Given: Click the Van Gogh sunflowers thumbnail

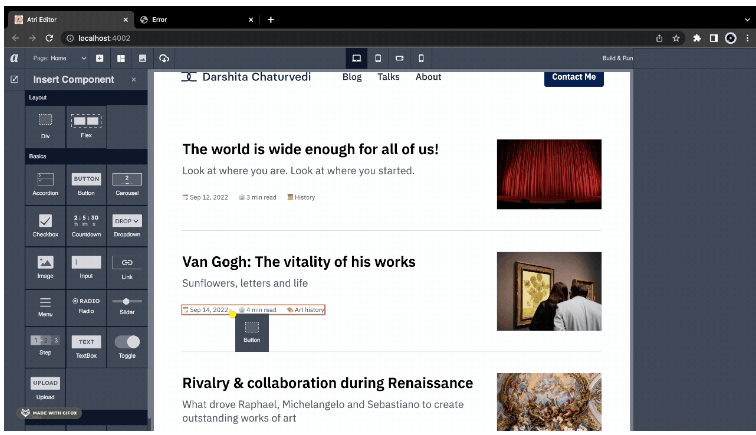Looking at the screenshot, I should tap(549, 291).
